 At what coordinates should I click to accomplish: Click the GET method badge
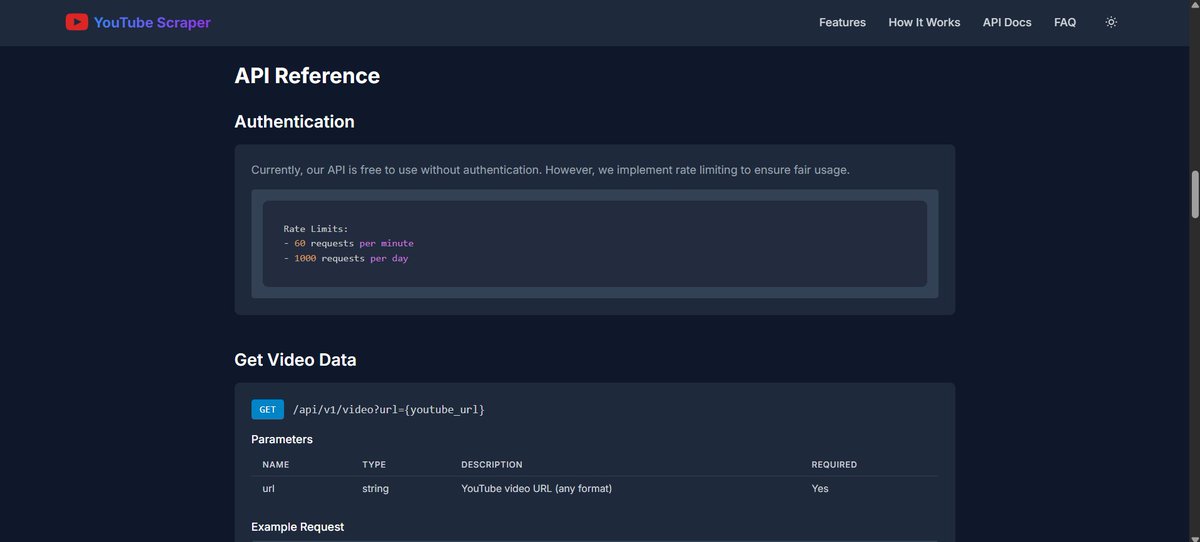268,409
